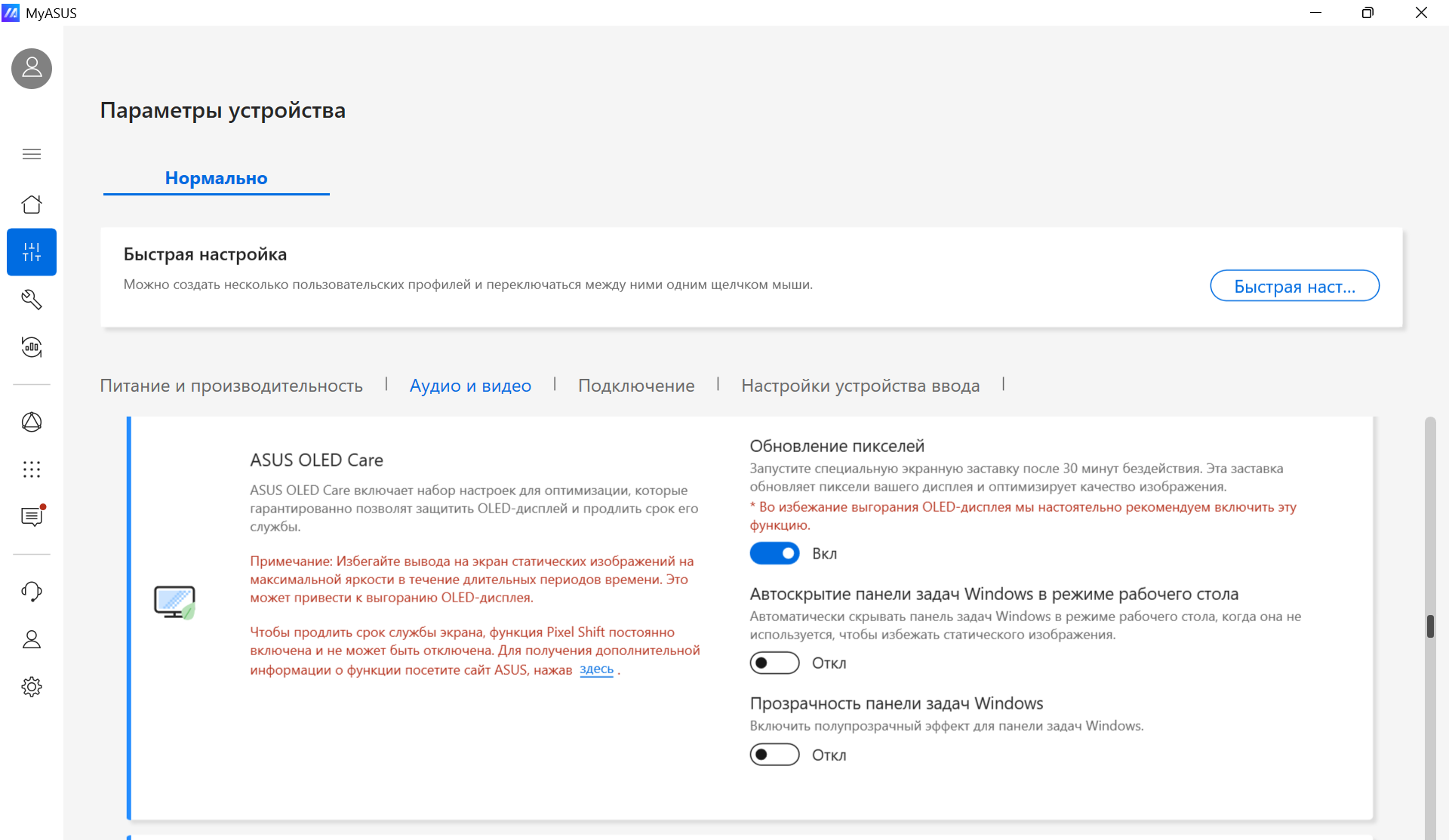Screen dimensions: 1449x840
Task: Click the vertical scrollbar thumb
Action: tap(1430, 626)
